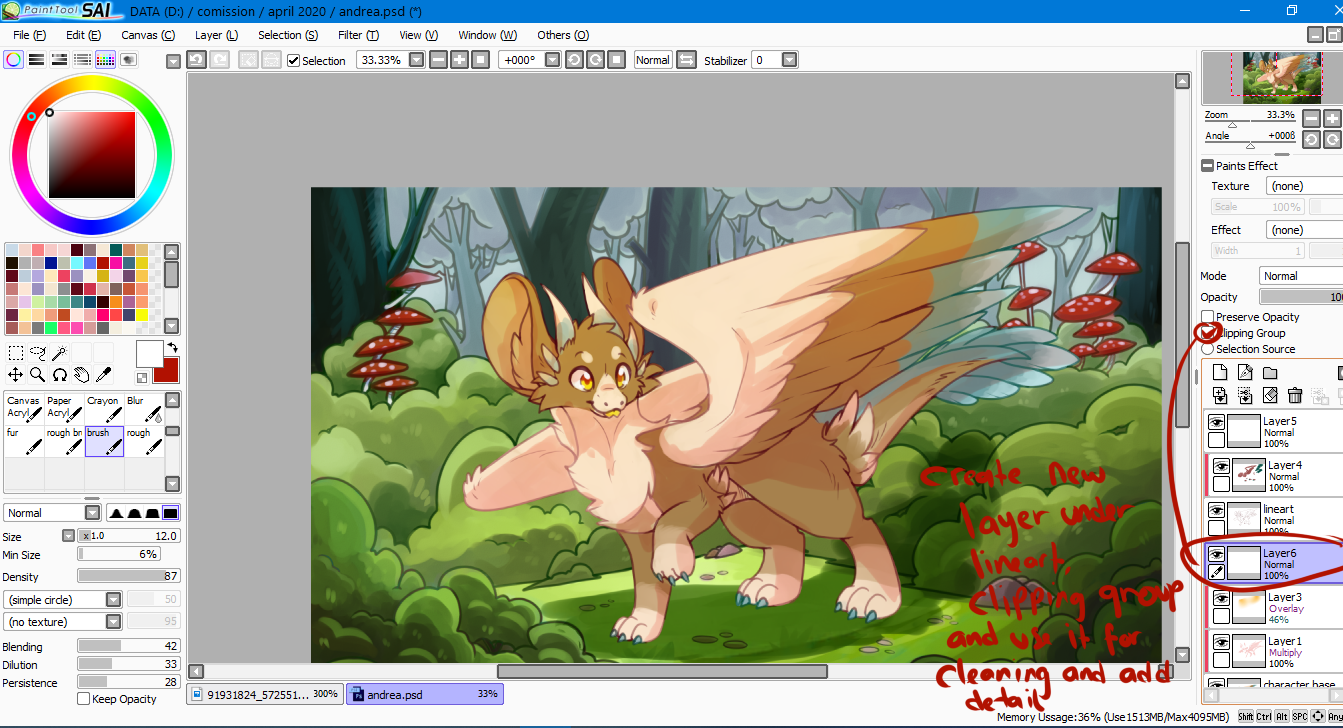This screenshot has height=728, width=1343.
Task: Open the Filter menu
Action: click(x=358, y=35)
